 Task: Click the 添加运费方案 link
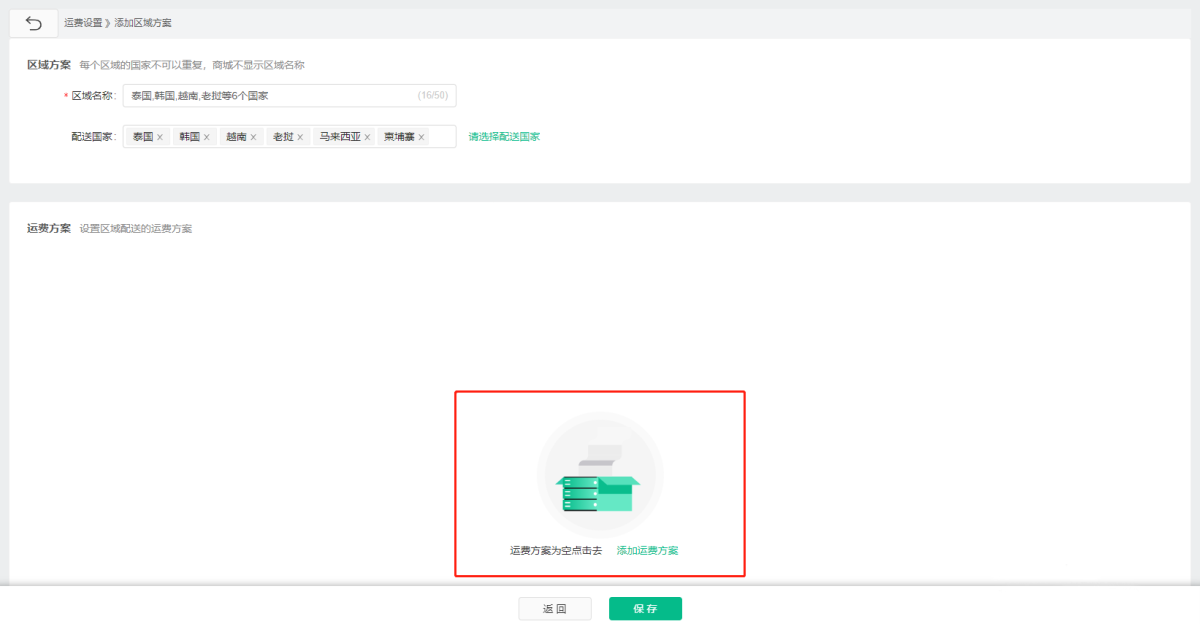pos(647,551)
